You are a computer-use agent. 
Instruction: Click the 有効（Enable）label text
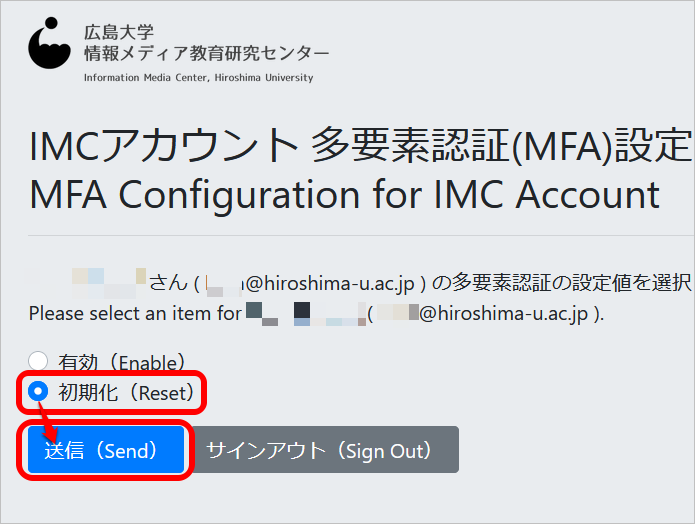tap(122, 362)
